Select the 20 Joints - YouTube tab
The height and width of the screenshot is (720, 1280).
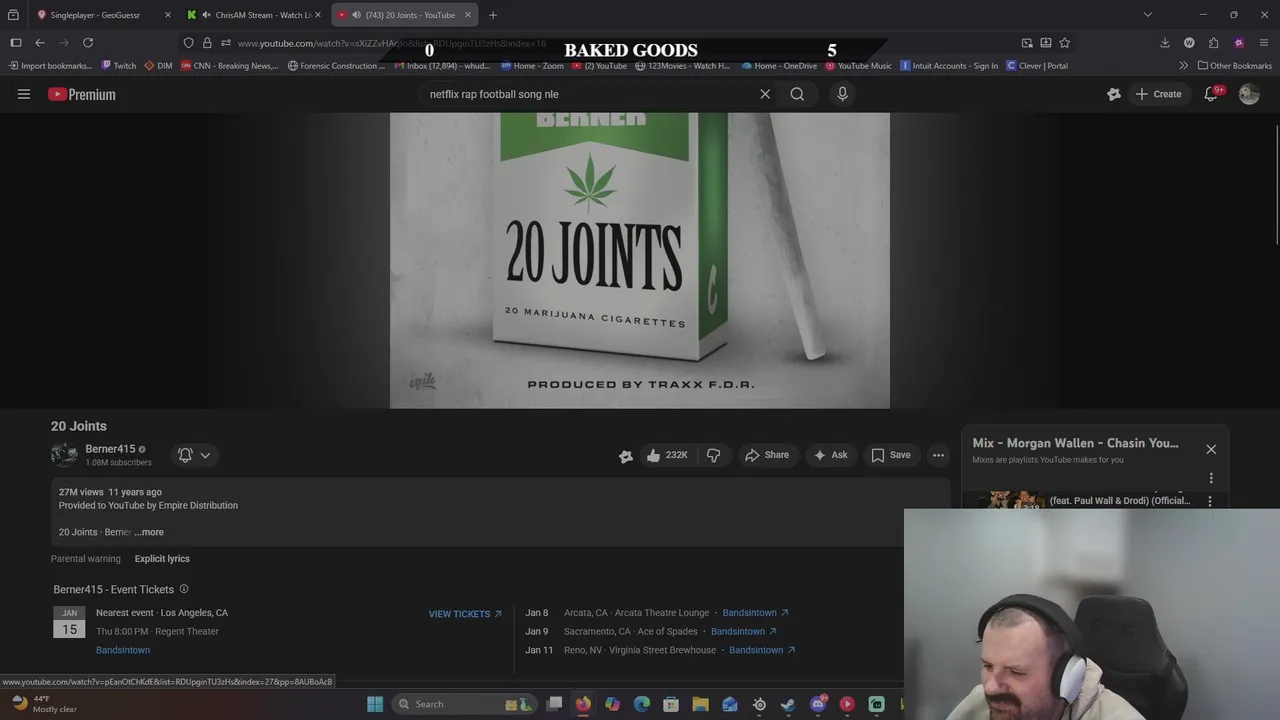405,15
